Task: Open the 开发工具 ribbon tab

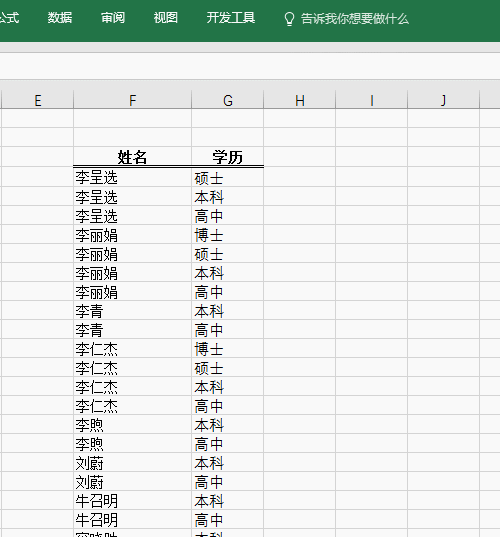Action: pos(230,18)
